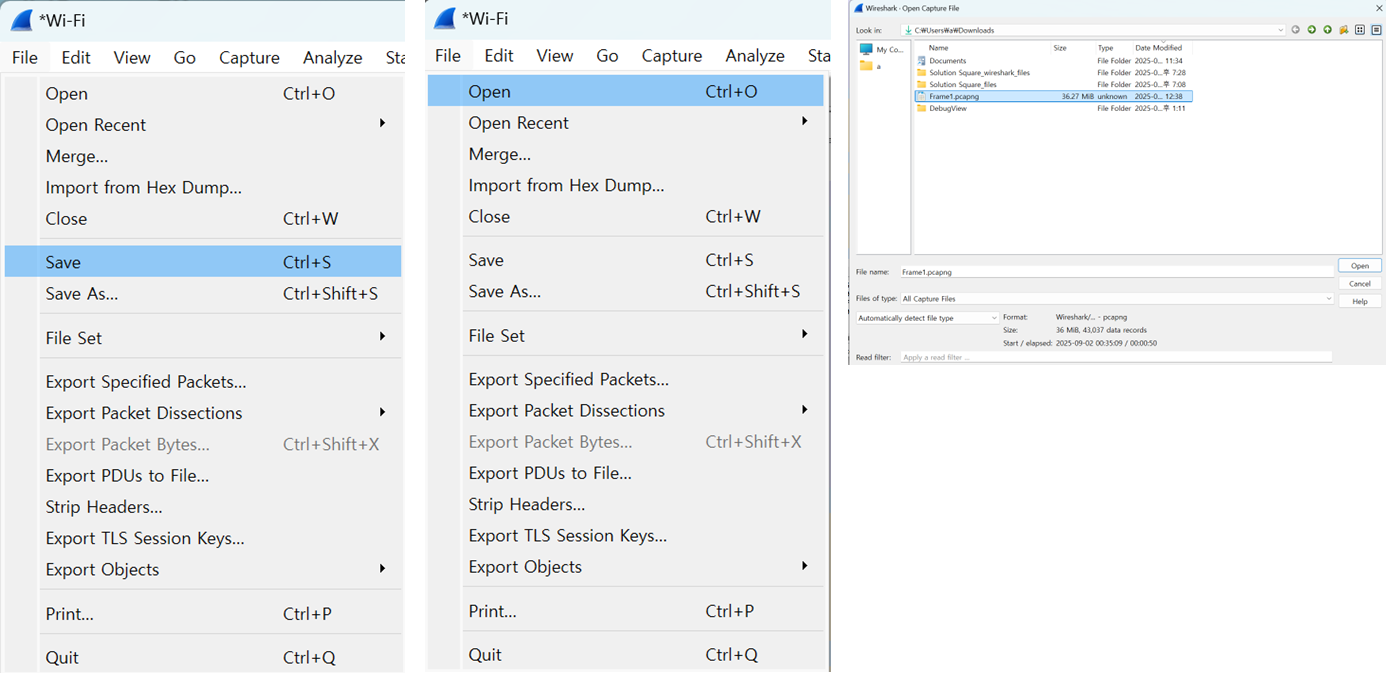Open Analyze menu in Save-highlighted window
This screenshot has height=673, width=1386.
tap(332, 57)
